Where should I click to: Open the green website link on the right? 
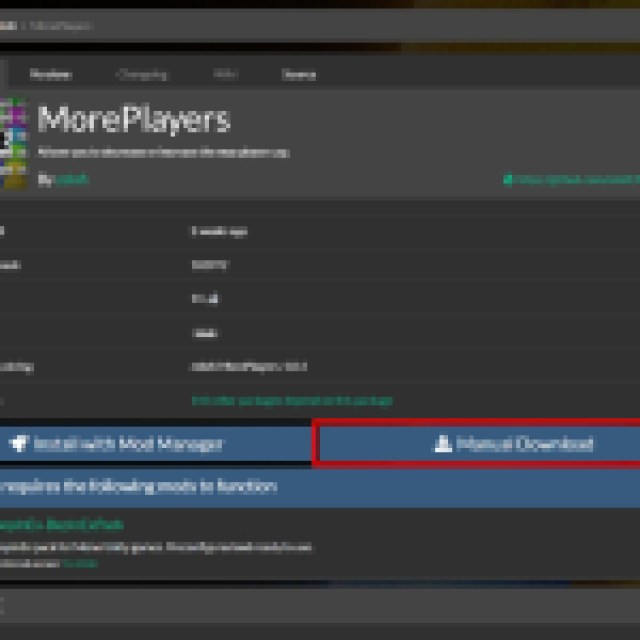pyautogui.click(x=576, y=180)
